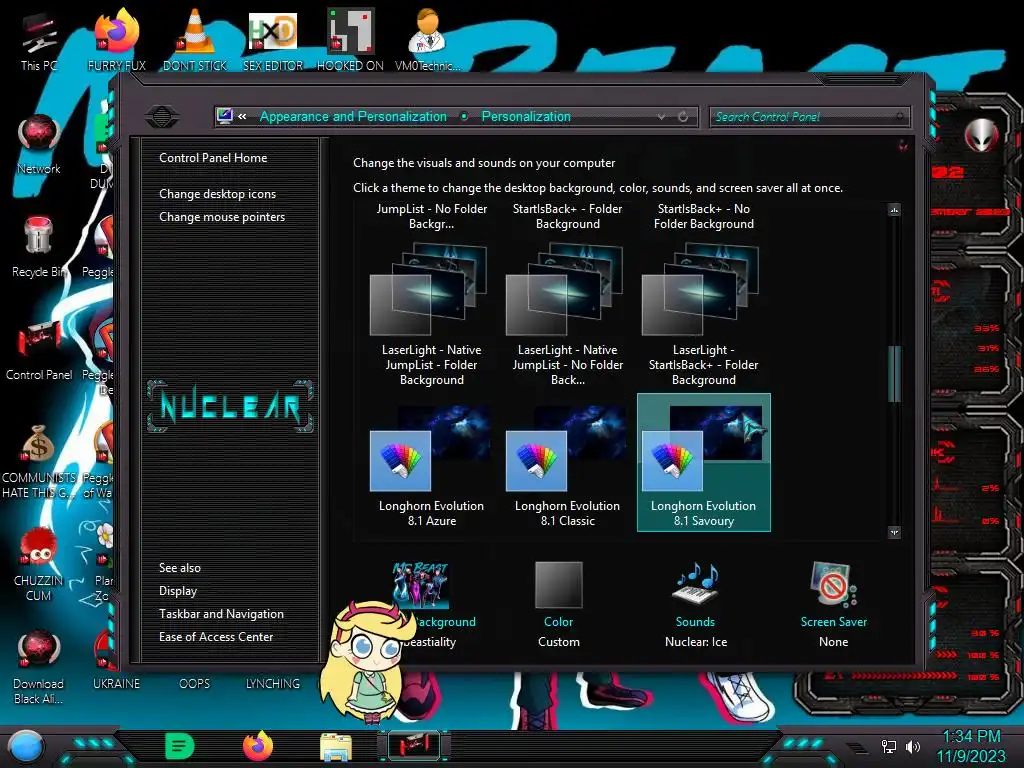The height and width of the screenshot is (768, 1024).
Task: Refresh the Control Panel address bar
Action: [683, 117]
